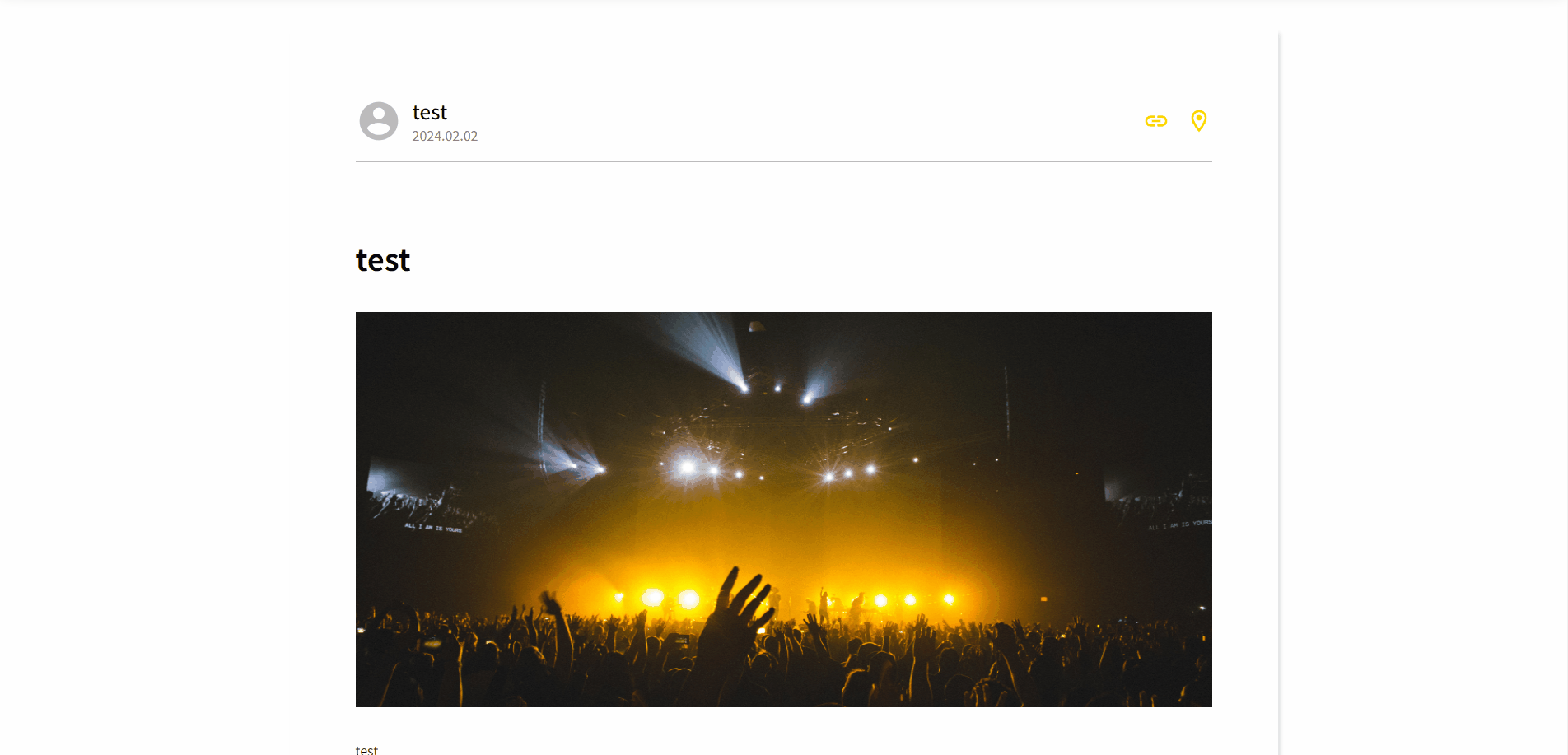Select the body text "test" below photo
The width and height of the screenshot is (1568, 755).
pos(366,750)
